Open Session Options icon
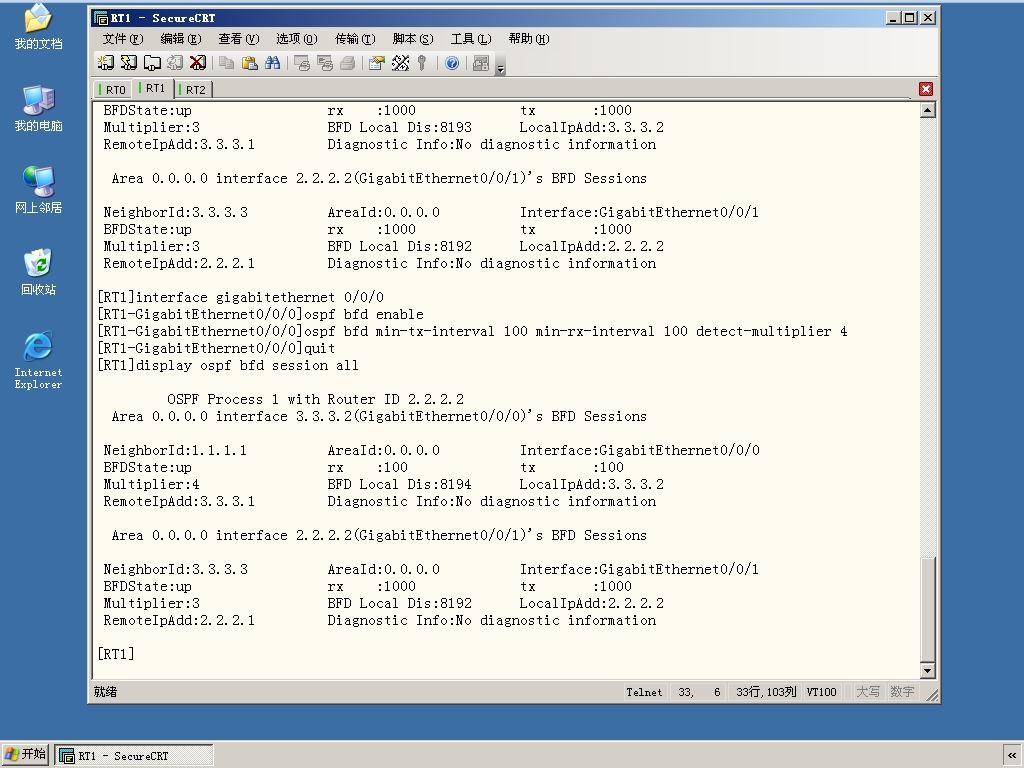 [376, 63]
